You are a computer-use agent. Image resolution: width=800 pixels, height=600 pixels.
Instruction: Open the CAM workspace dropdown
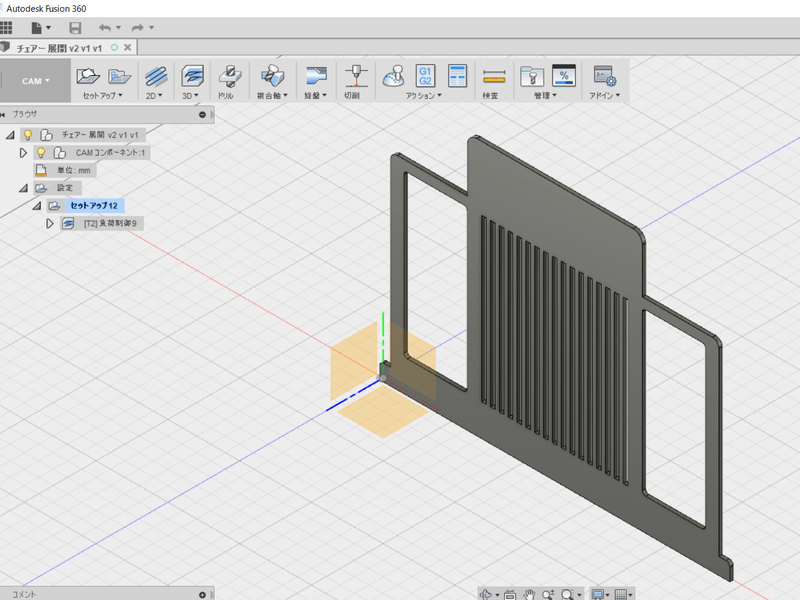36,80
